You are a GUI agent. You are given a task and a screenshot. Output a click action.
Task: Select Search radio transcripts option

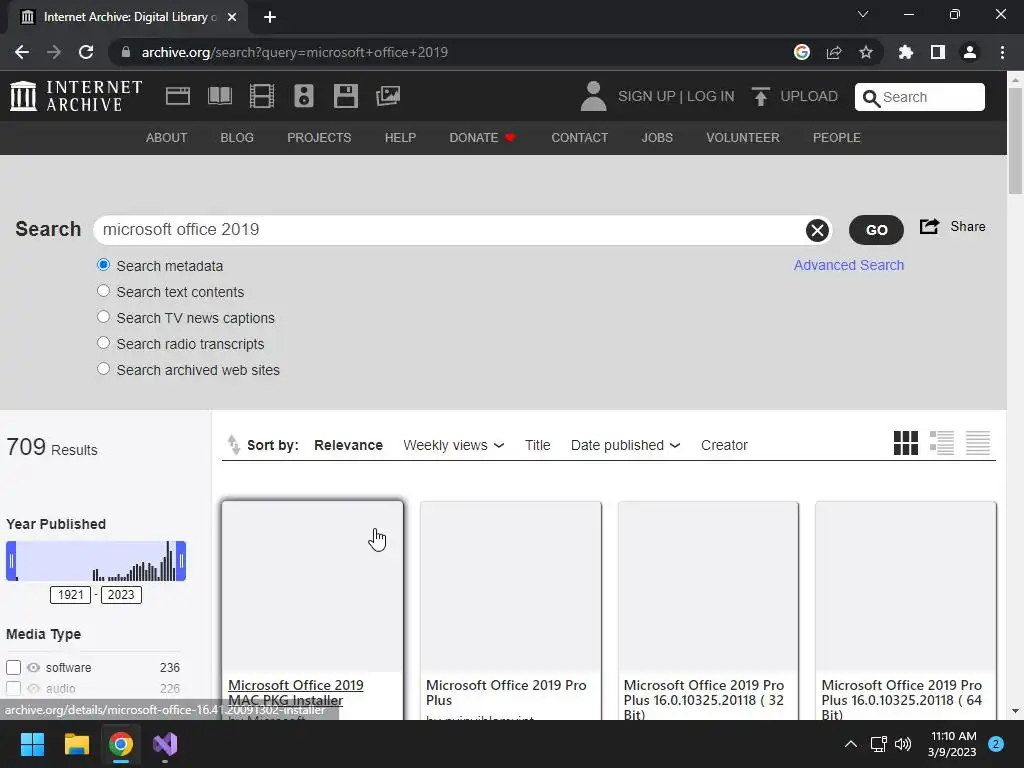click(103, 343)
